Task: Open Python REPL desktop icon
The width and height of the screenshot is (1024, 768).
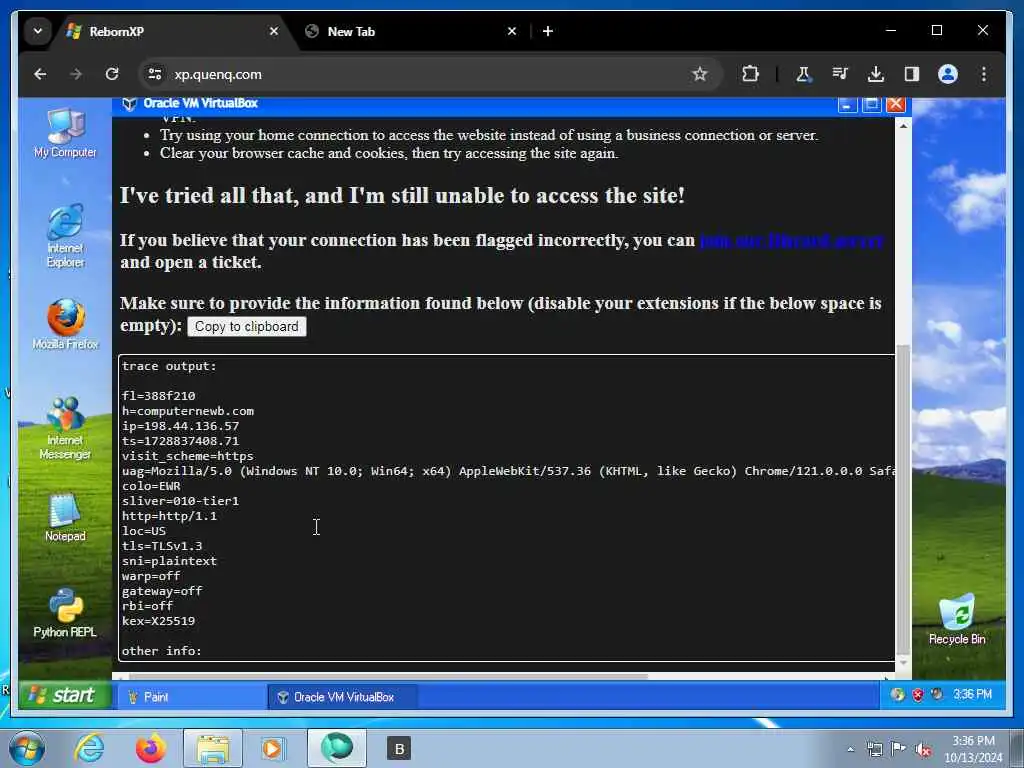Action: coord(65,613)
